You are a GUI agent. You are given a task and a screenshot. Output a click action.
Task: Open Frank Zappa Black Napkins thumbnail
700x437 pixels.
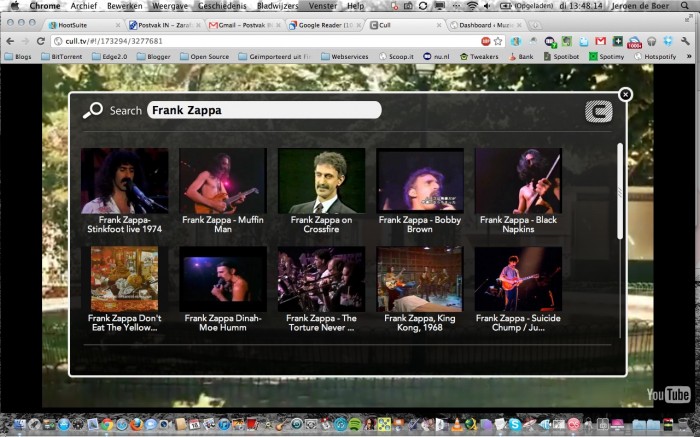point(518,181)
